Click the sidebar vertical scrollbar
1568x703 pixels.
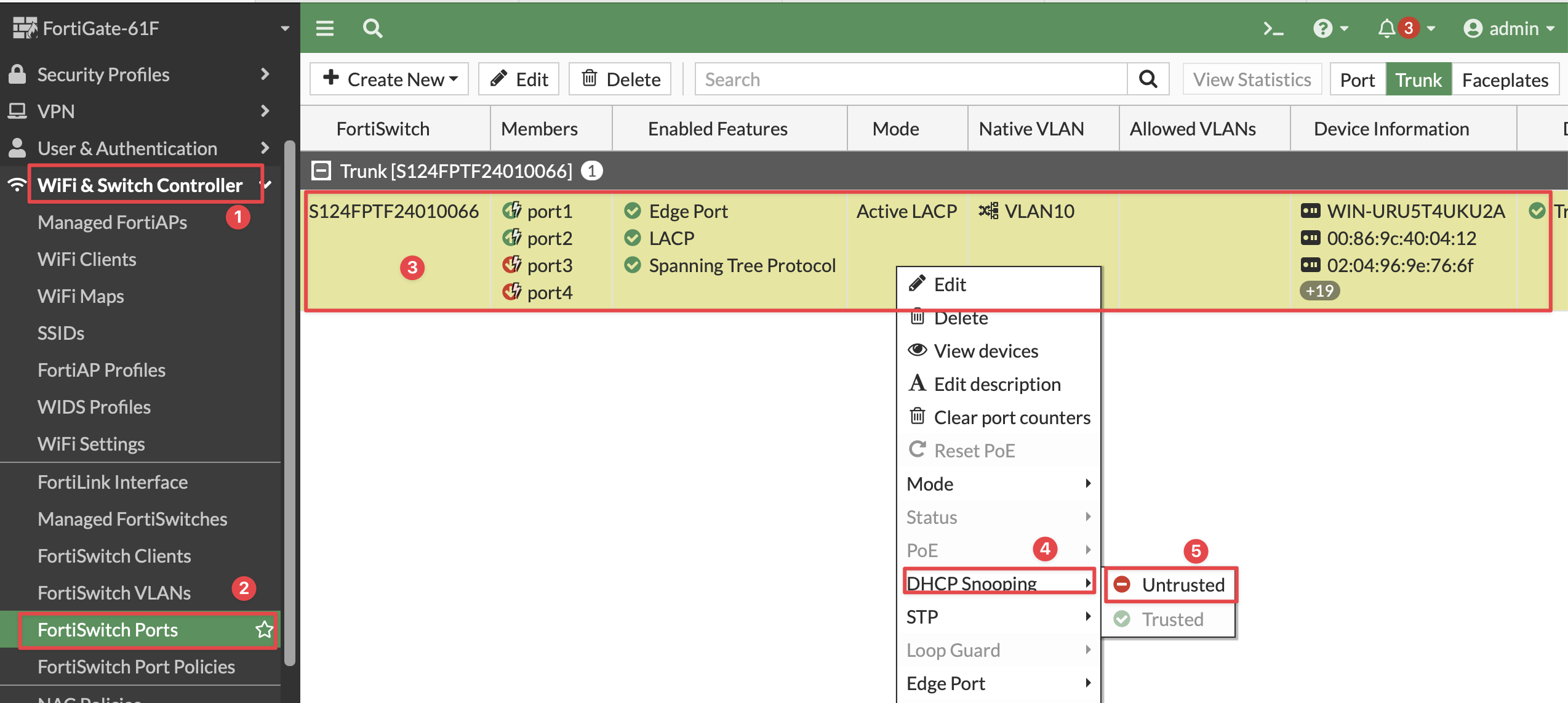(x=290, y=403)
